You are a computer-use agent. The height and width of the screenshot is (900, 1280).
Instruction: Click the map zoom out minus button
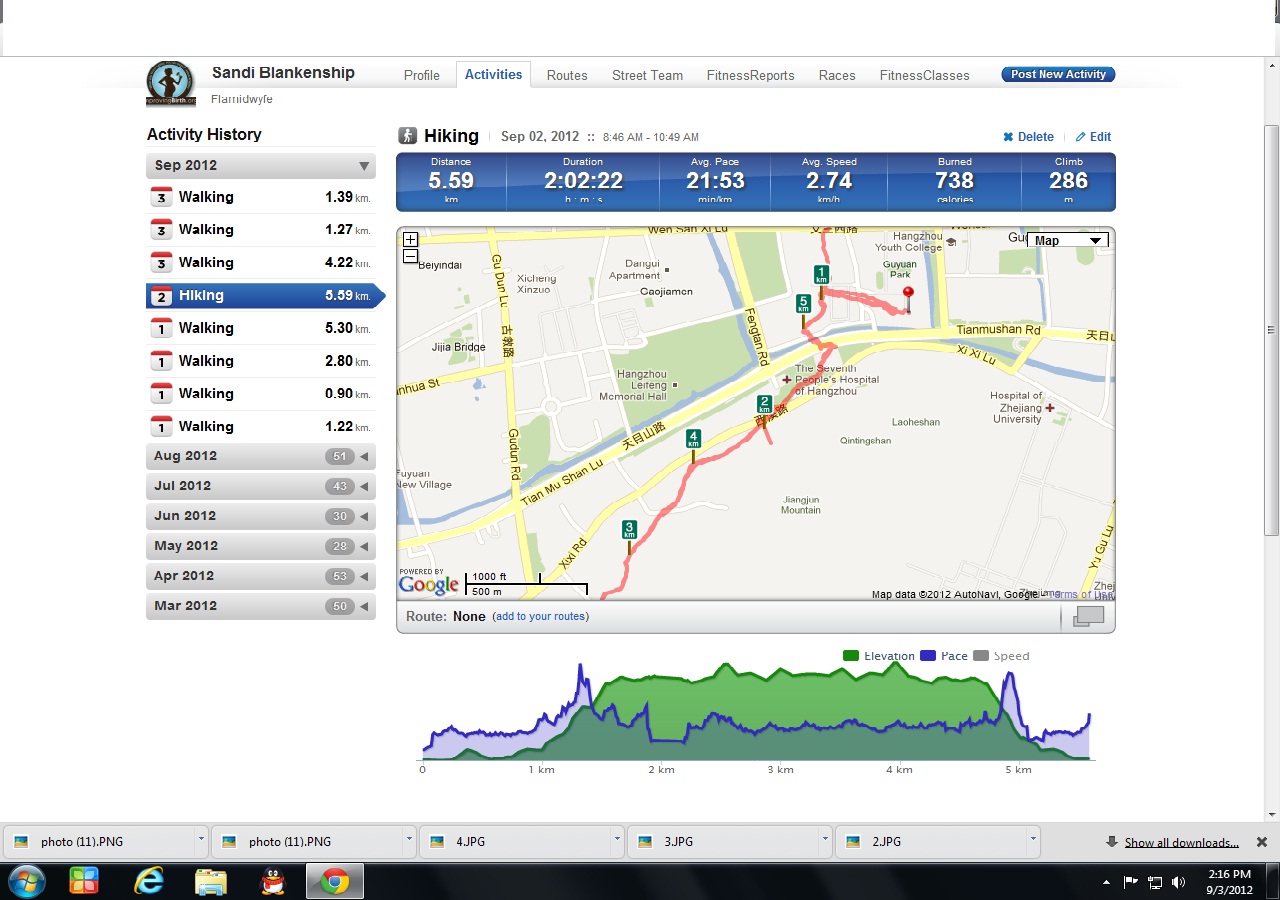pyautogui.click(x=410, y=256)
